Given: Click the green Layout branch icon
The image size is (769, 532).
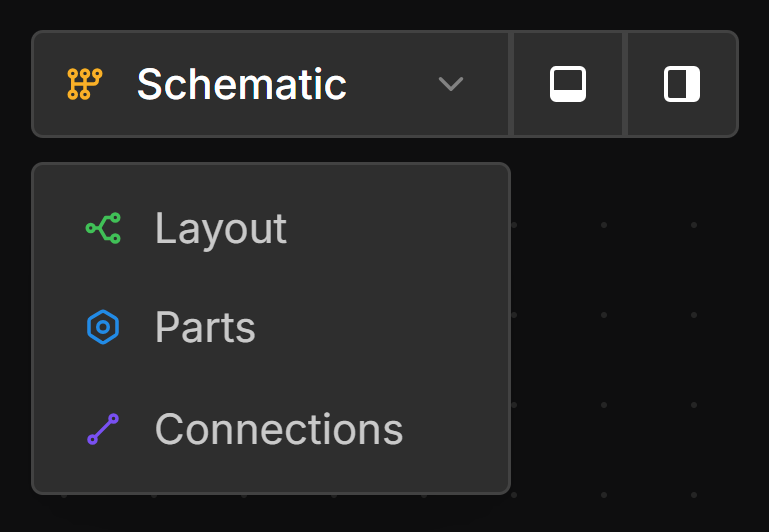Looking at the screenshot, I should [x=103, y=229].
